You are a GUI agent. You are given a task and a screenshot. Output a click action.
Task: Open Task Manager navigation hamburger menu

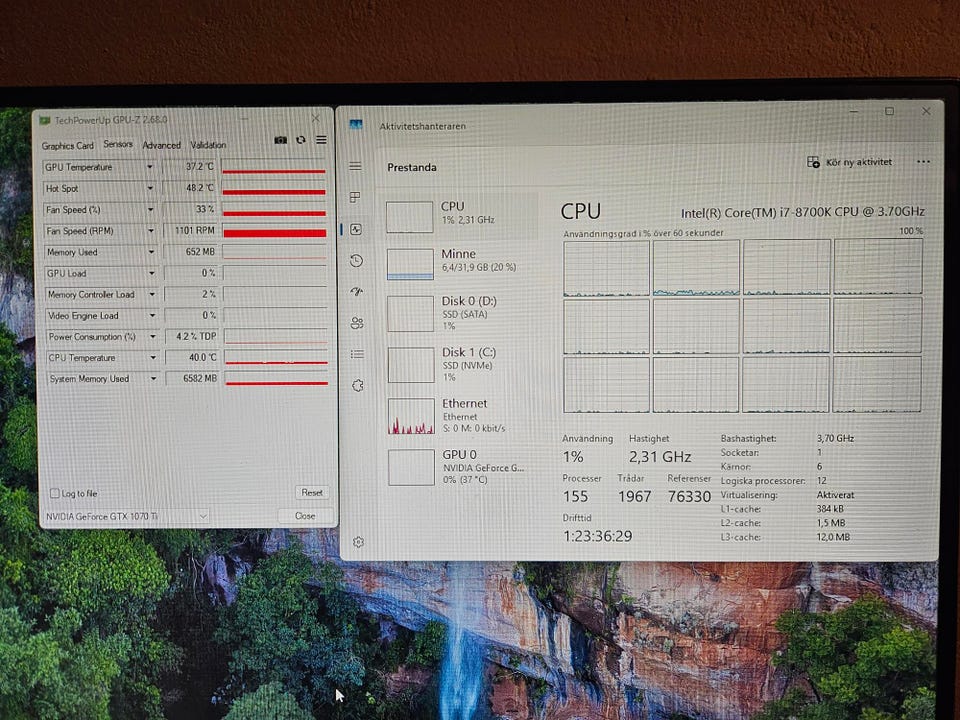pyautogui.click(x=355, y=167)
